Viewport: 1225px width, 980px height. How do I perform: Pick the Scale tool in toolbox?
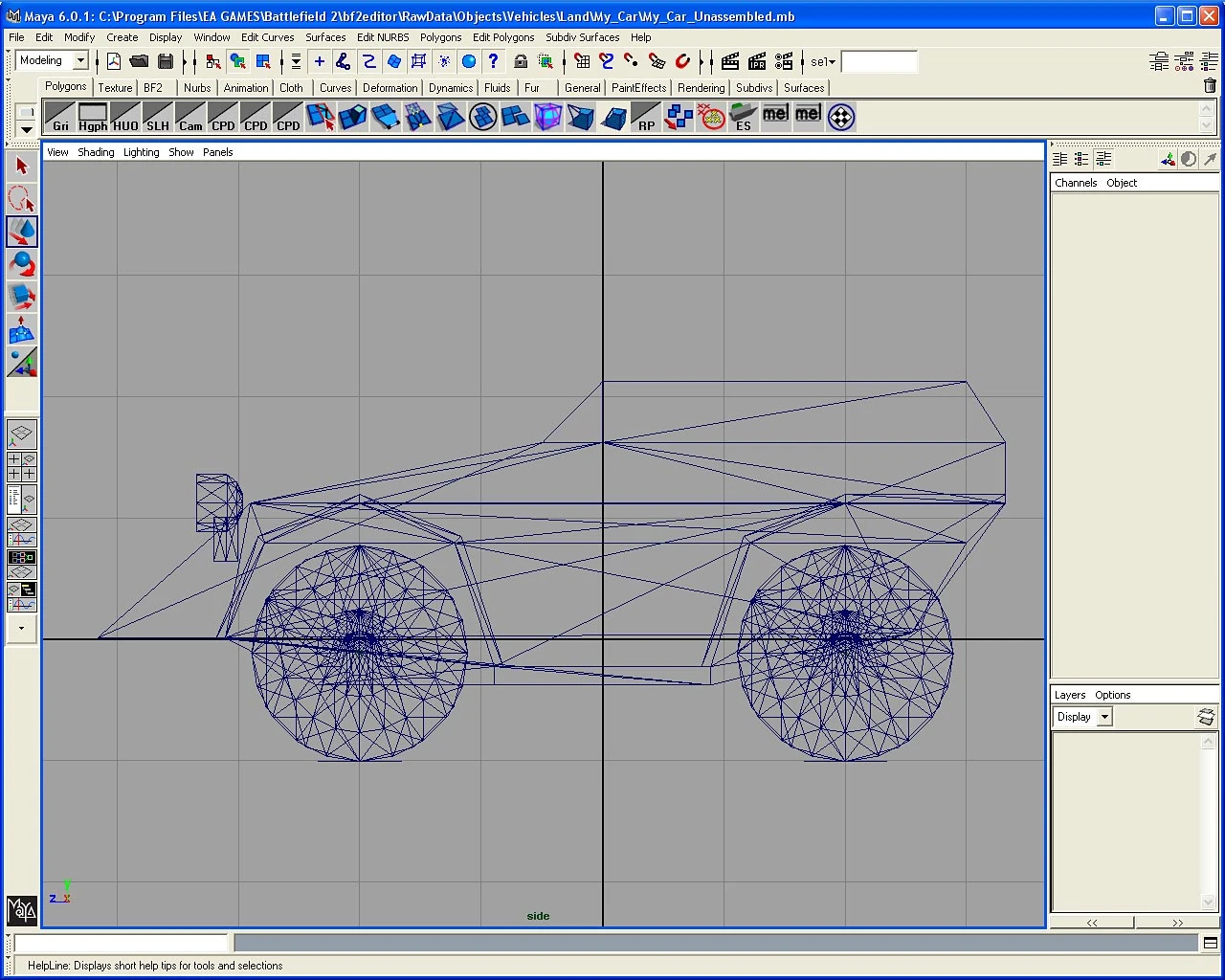21,298
